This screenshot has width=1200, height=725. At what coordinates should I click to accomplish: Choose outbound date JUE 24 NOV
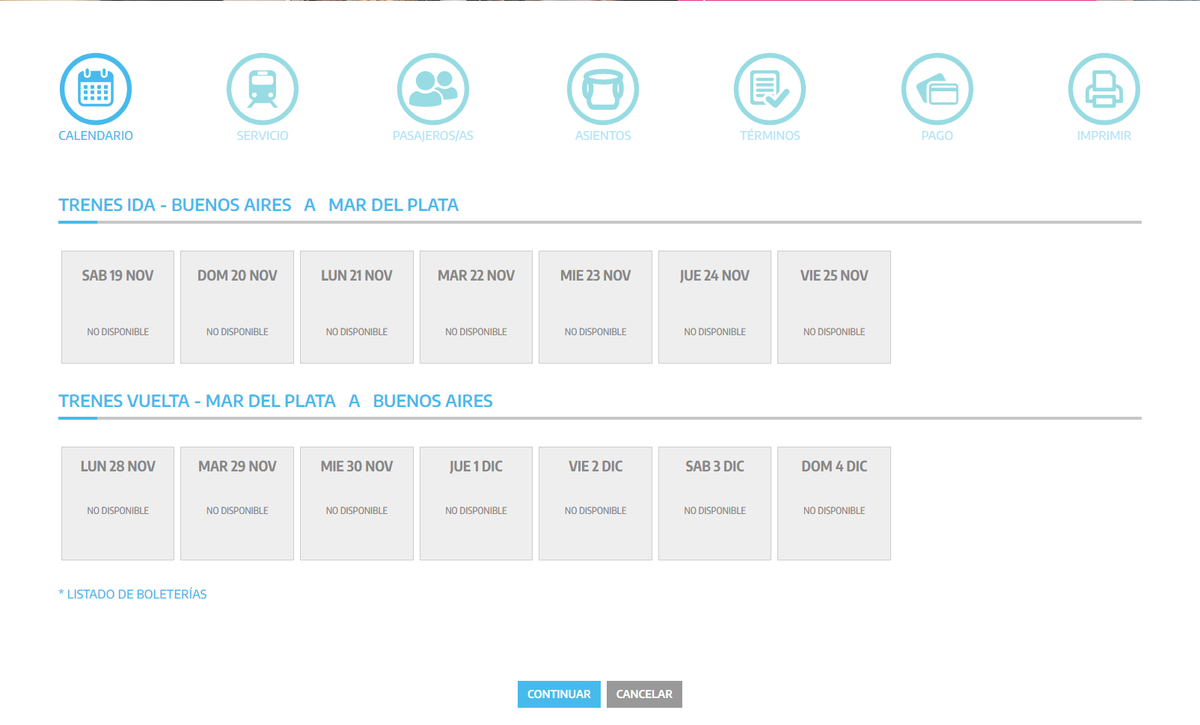[715, 307]
